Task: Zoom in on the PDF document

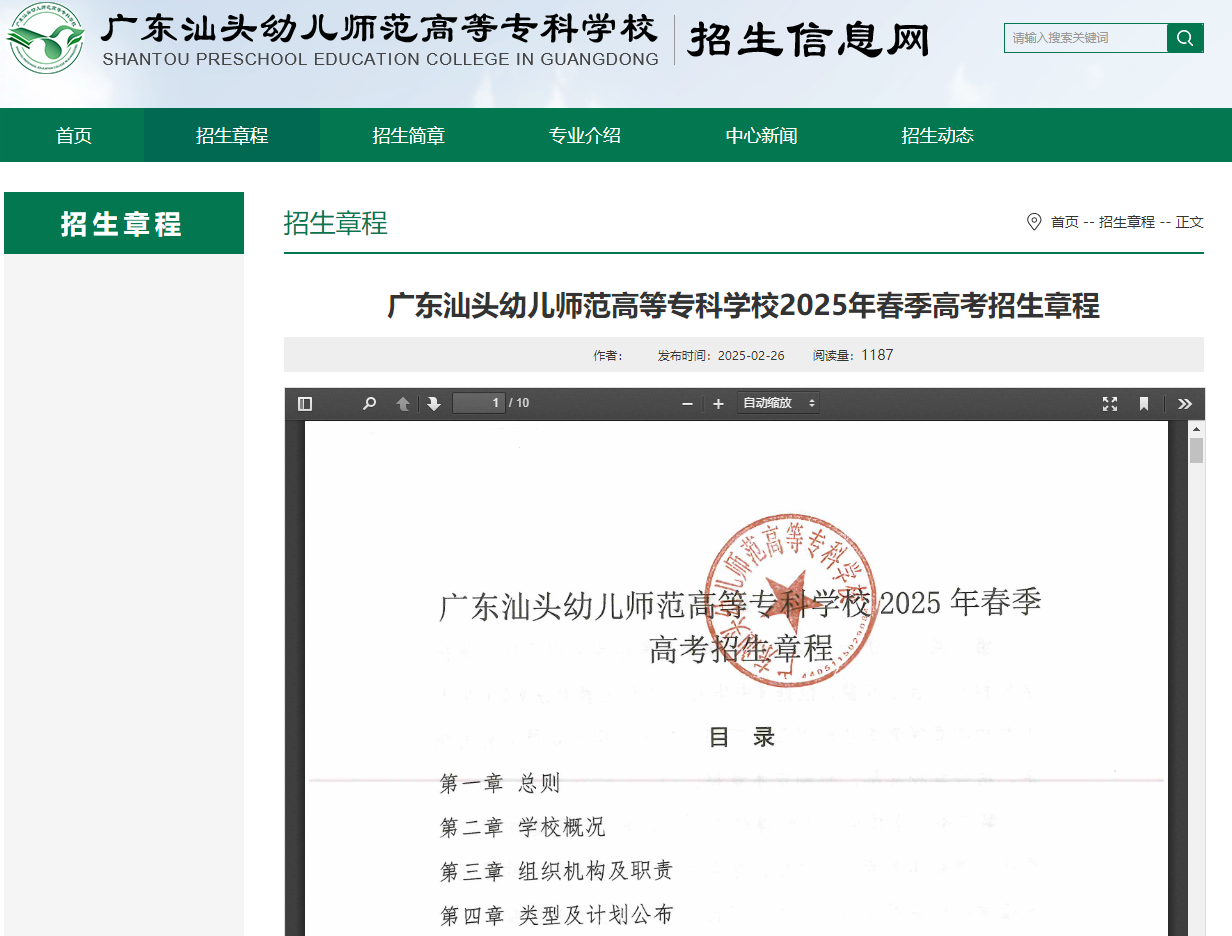Action: [718, 403]
